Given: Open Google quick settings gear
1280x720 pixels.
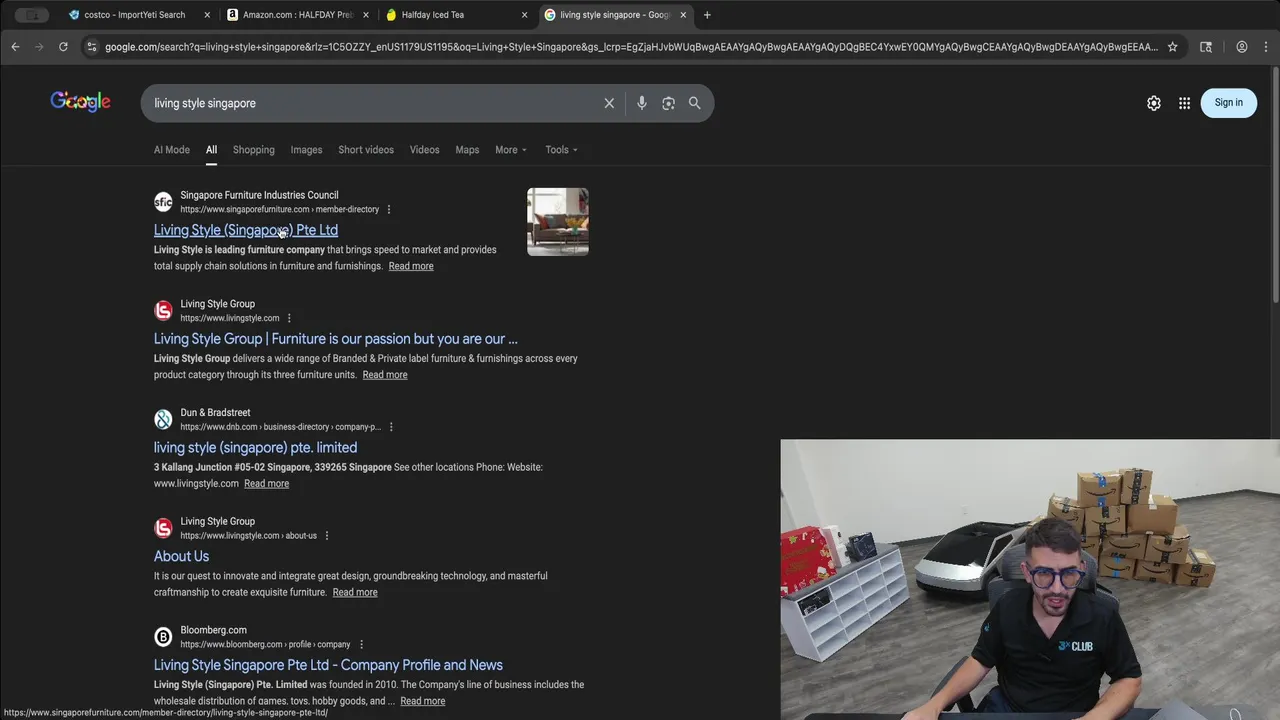Looking at the screenshot, I should coord(1154,103).
